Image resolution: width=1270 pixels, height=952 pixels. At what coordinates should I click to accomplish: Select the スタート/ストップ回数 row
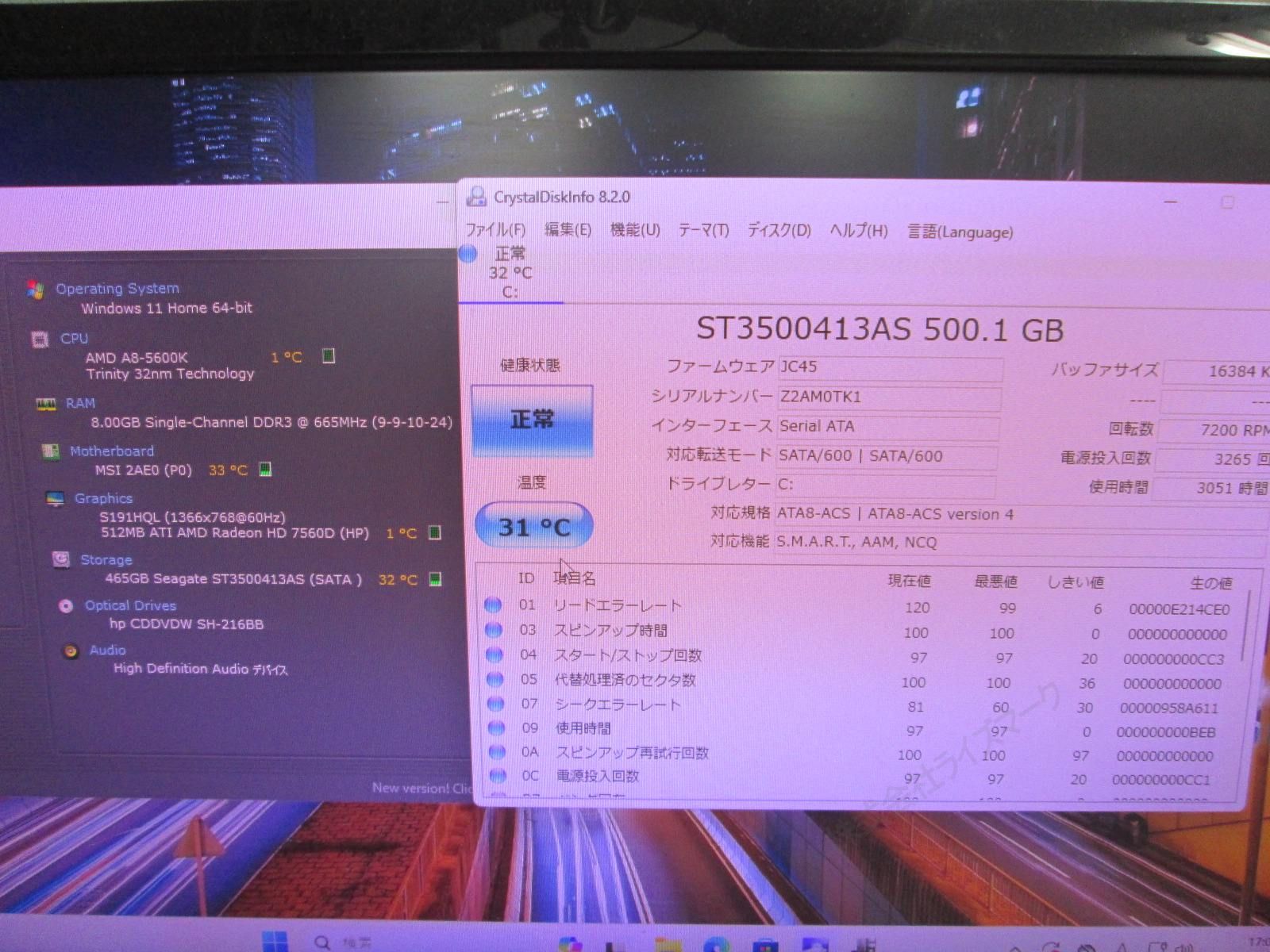click(860, 657)
